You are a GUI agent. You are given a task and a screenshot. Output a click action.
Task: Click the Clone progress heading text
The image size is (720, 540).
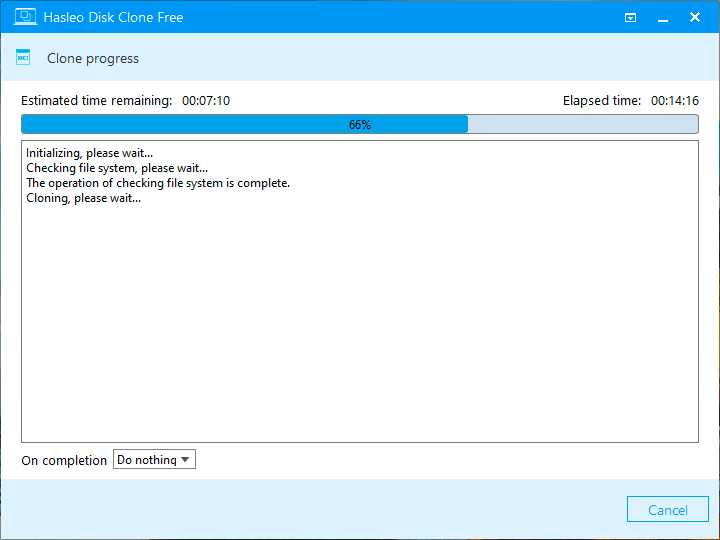[x=93, y=58]
